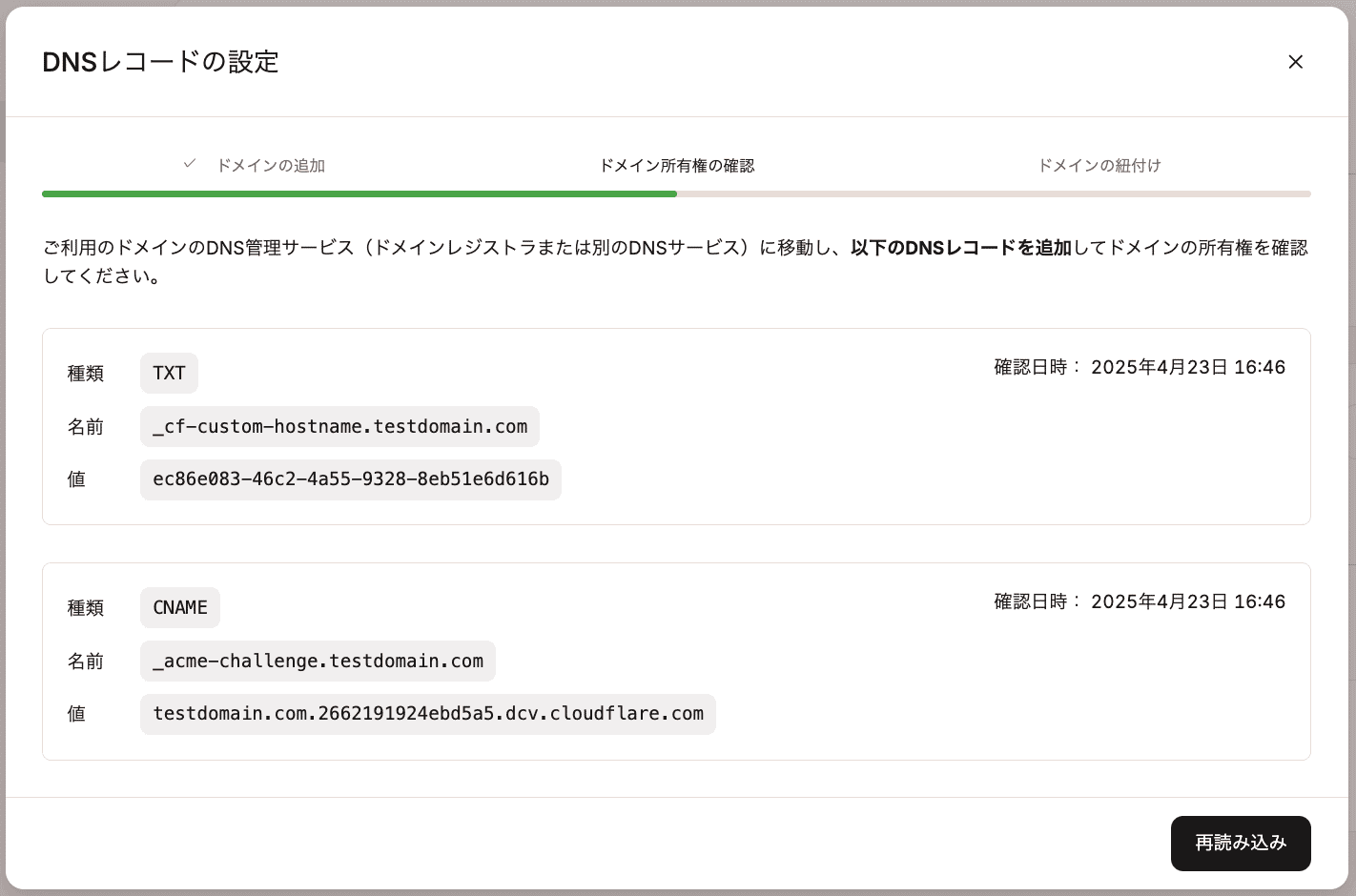
Task: Select the ドメインの追加 step
Action: pyautogui.click(x=271, y=166)
